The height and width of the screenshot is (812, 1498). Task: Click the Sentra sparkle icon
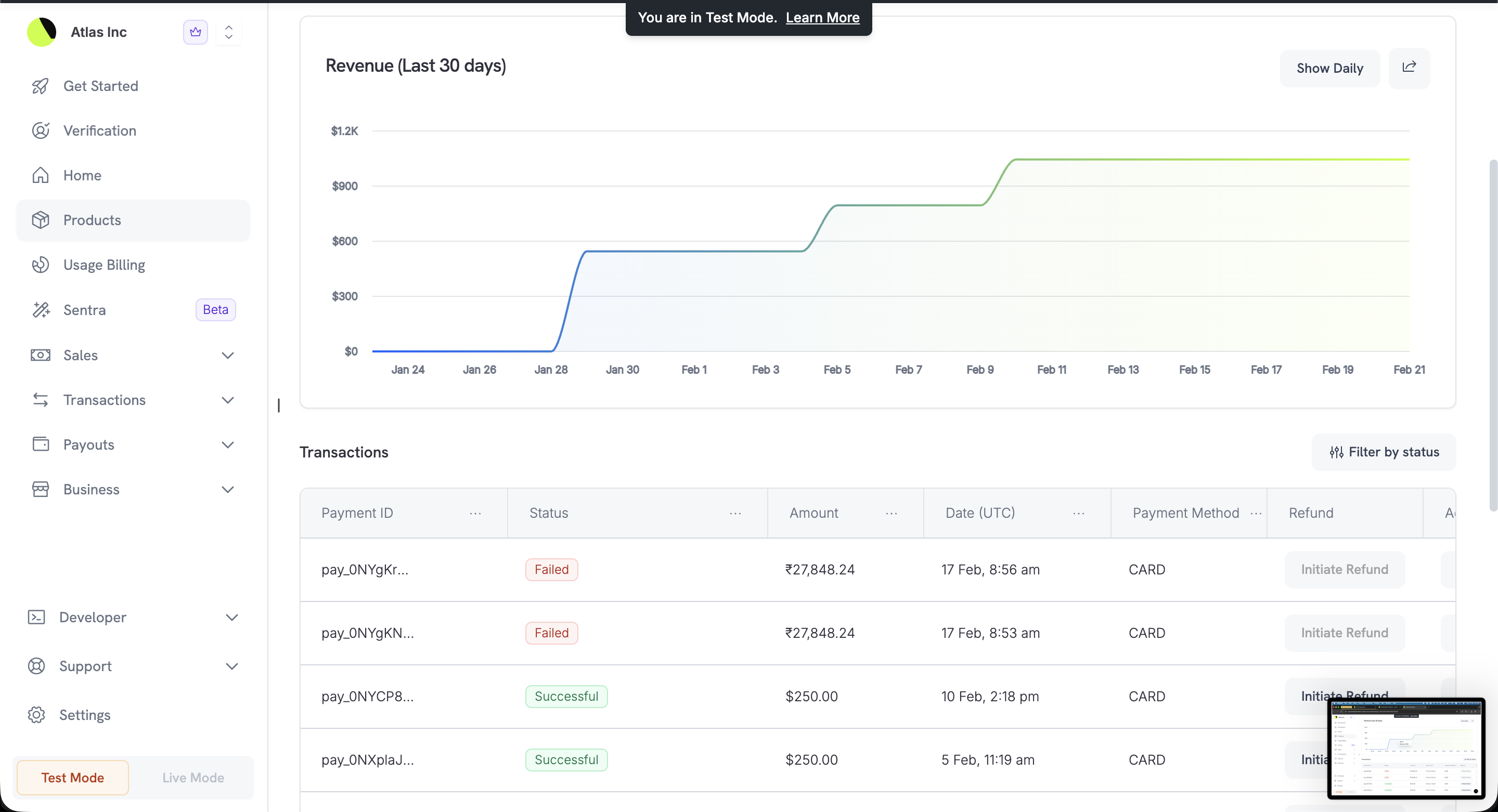(41, 309)
